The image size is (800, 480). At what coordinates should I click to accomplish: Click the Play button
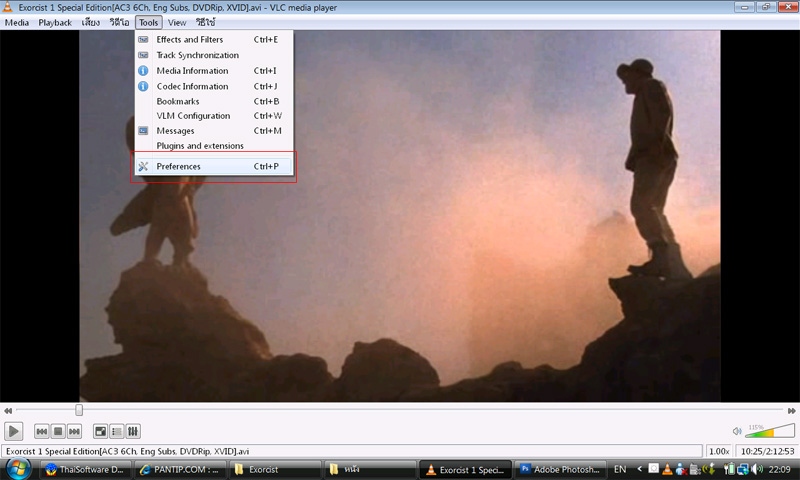click(x=13, y=432)
